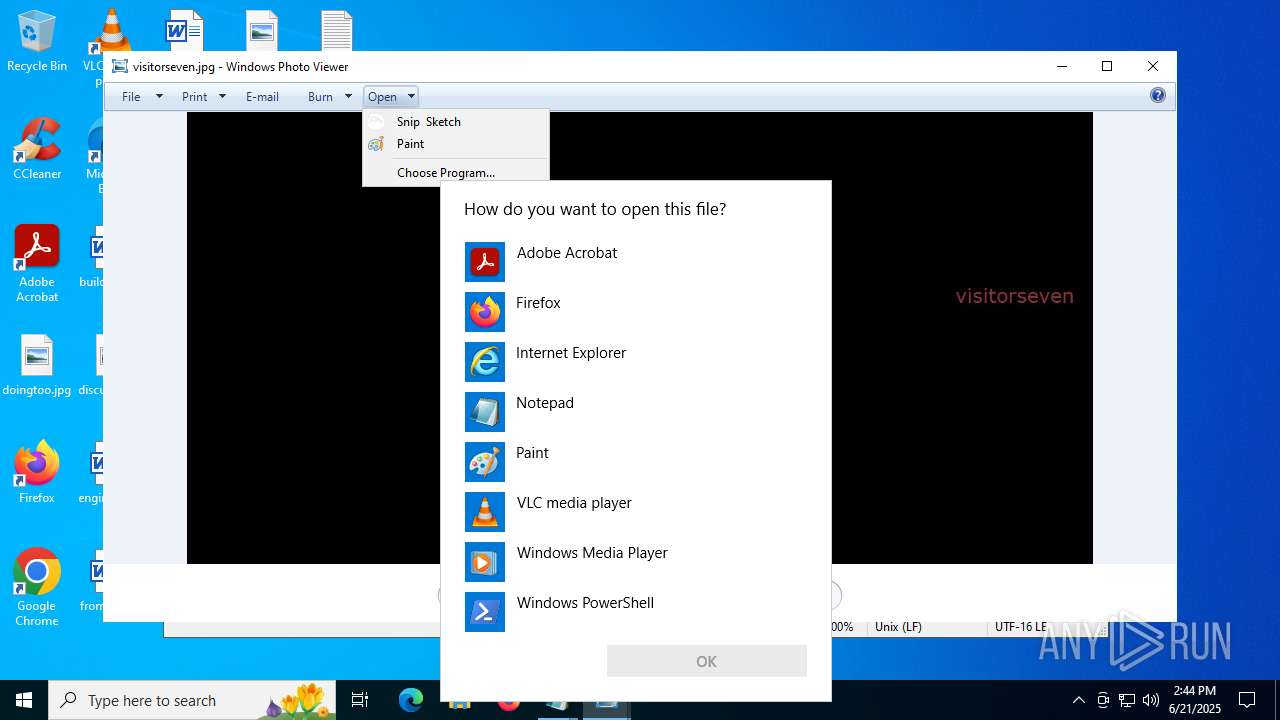Select the Internet Explorer text label
Screen dimensions: 1280x720
pyautogui.click(x=571, y=353)
